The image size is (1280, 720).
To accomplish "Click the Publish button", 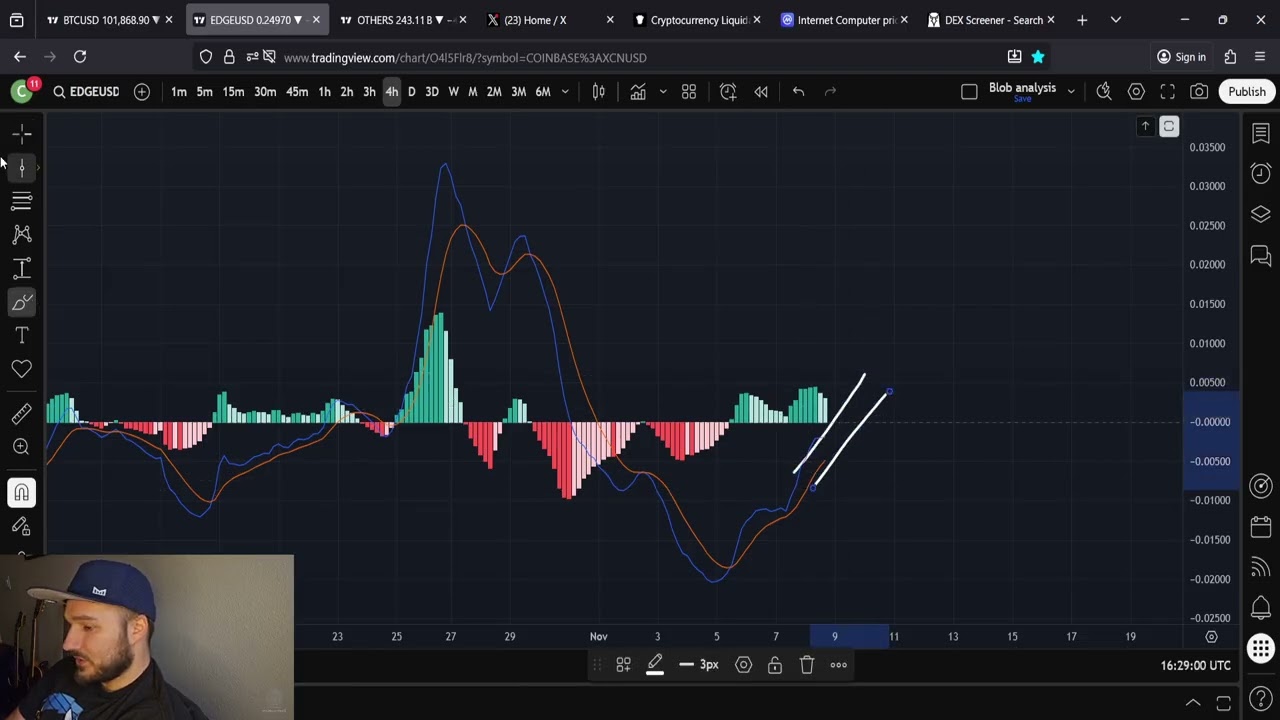I will (1247, 92).
